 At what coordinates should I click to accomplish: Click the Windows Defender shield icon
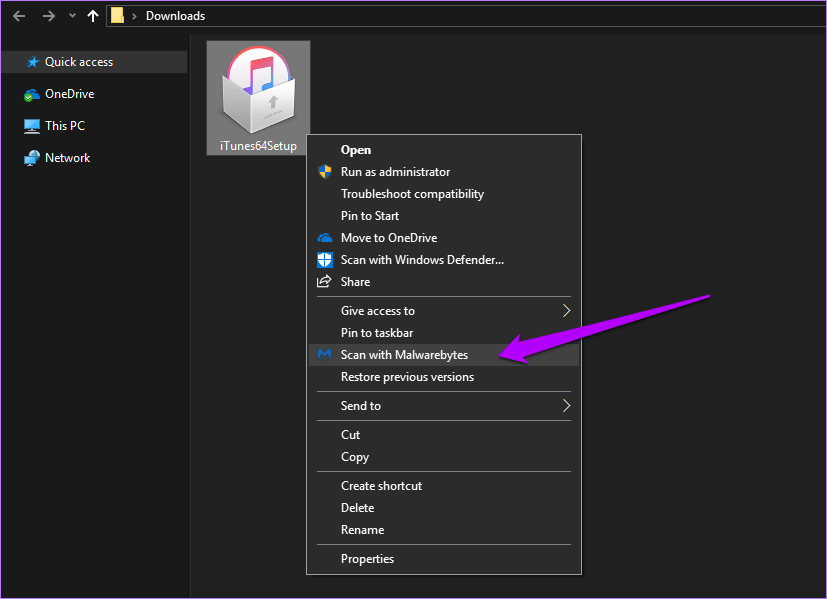click(325, 260)
